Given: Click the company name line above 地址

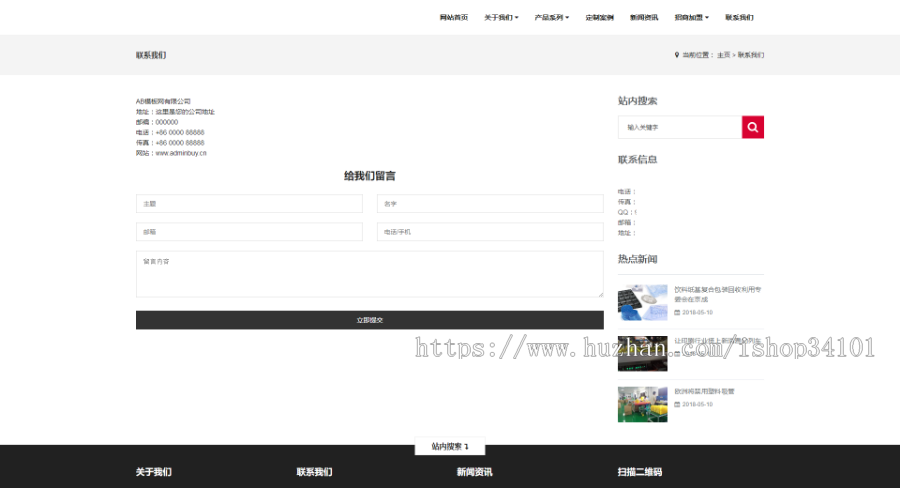Looking at the screenshot, I should pyautogui.click(x=163, y=102).
